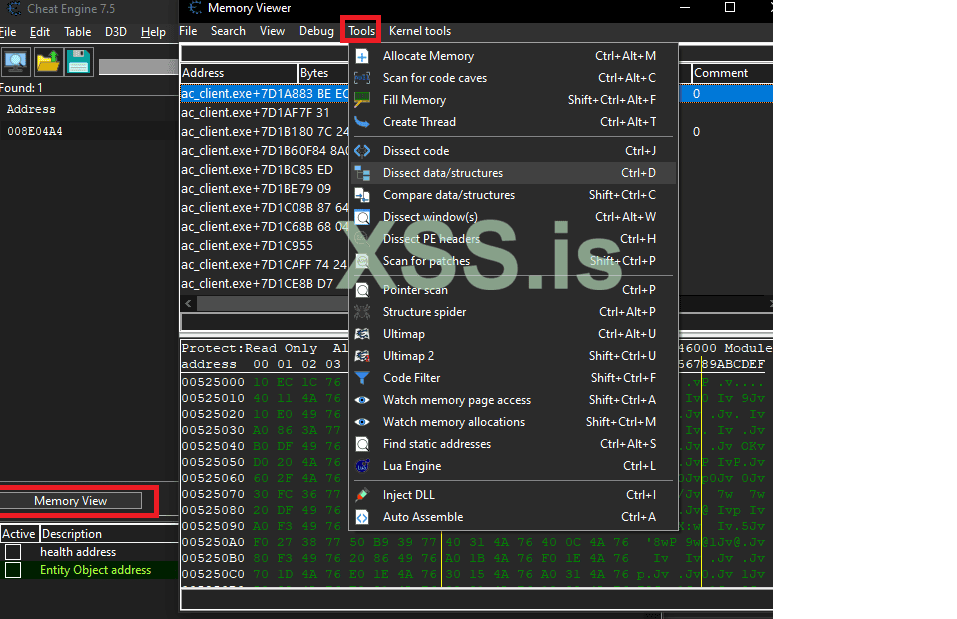Choose Find static addresses menu entry

(x=513, y=444)
